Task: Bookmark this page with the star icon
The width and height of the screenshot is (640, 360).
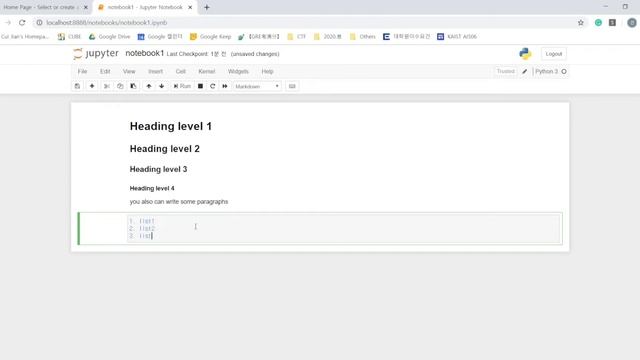Action: 580,23
